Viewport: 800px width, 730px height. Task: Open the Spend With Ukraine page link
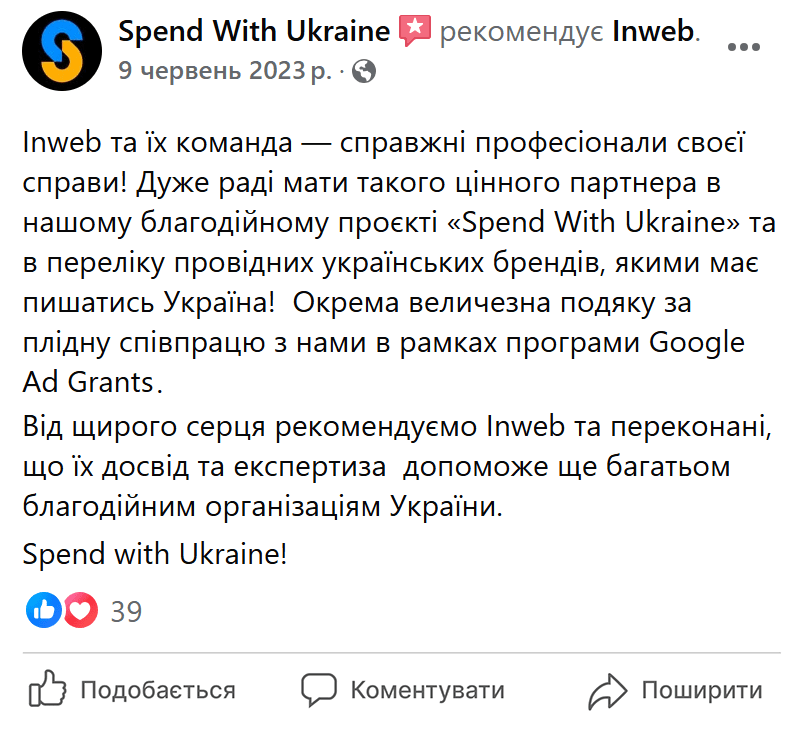(x=253, y=31)
